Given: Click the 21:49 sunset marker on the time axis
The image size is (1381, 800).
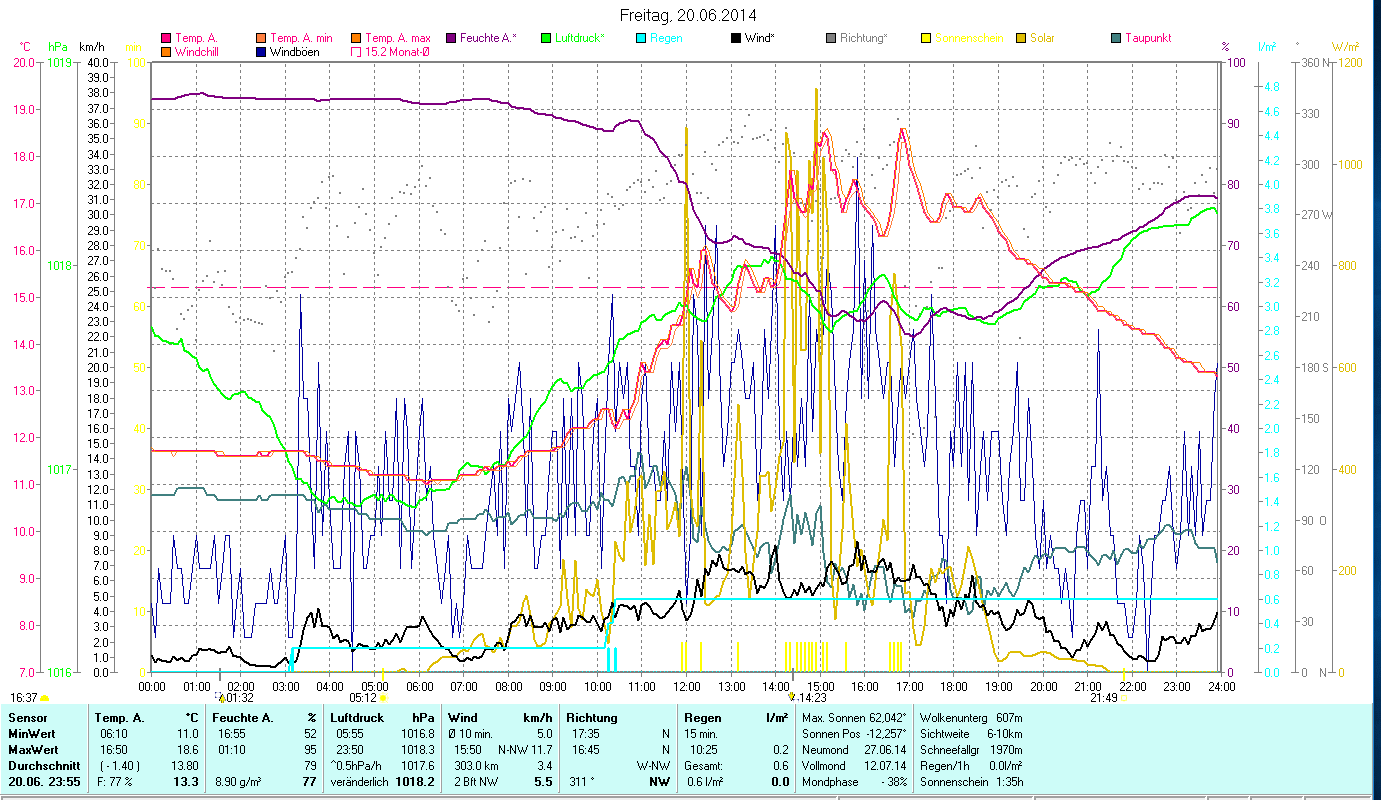Looking at the screenshot, I should (x=1104, y=698).
